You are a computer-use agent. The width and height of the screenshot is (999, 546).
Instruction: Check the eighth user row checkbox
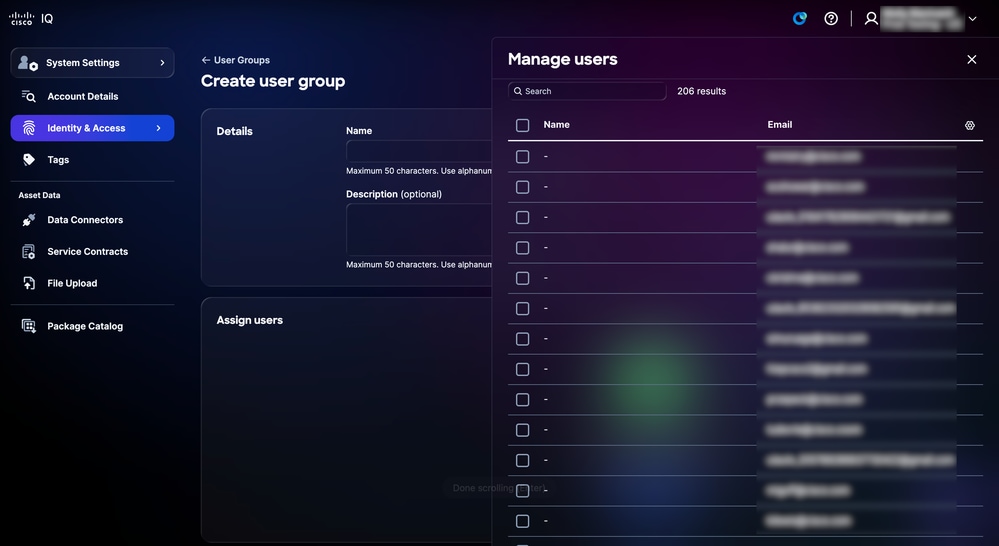(x=522, y=370)
